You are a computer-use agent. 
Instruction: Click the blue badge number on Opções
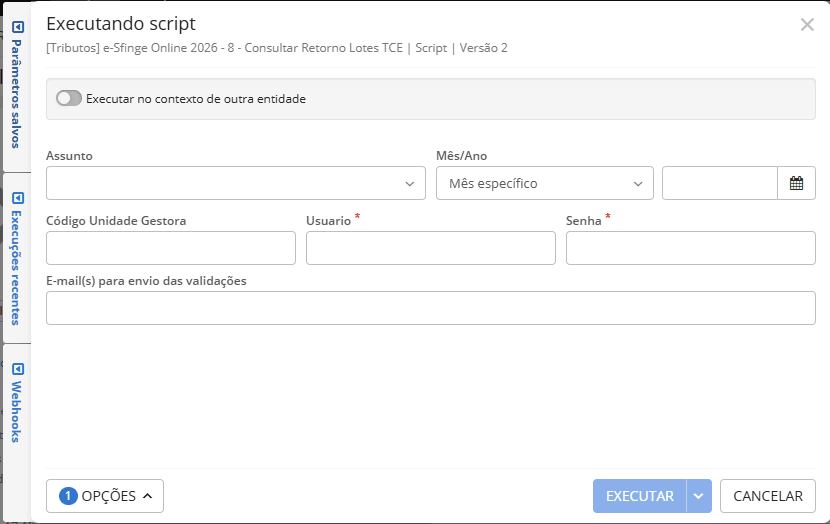68,496
